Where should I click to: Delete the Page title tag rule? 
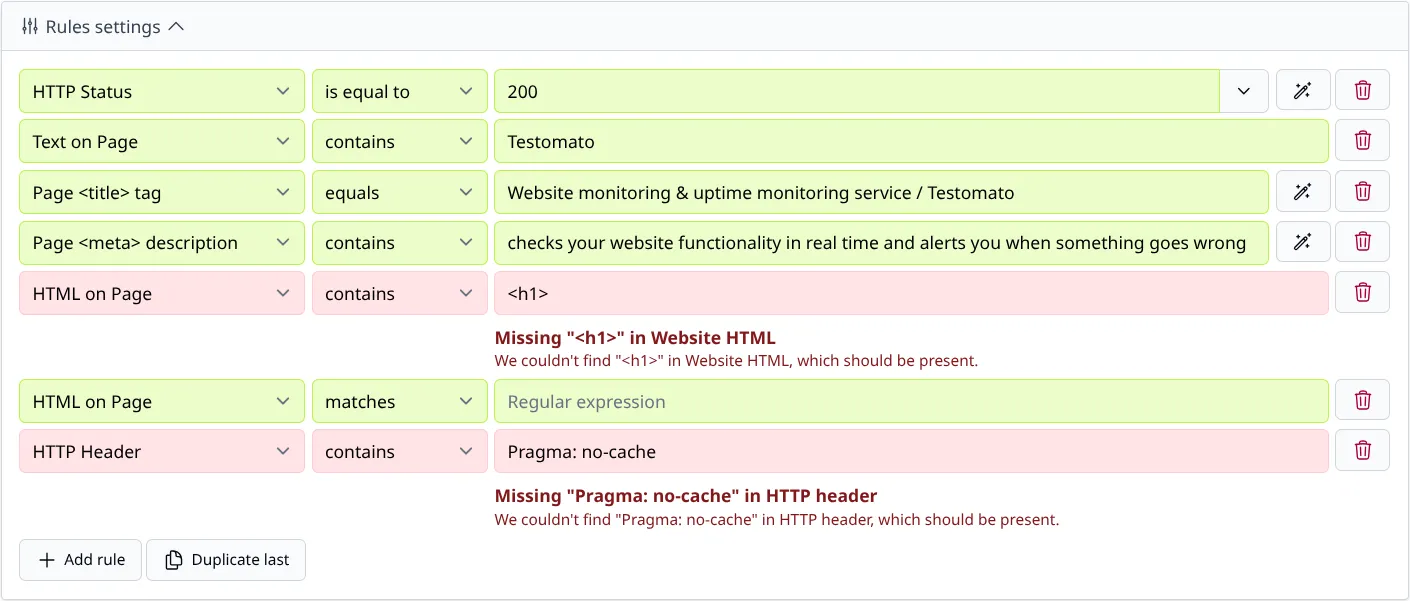[1362, 191]
